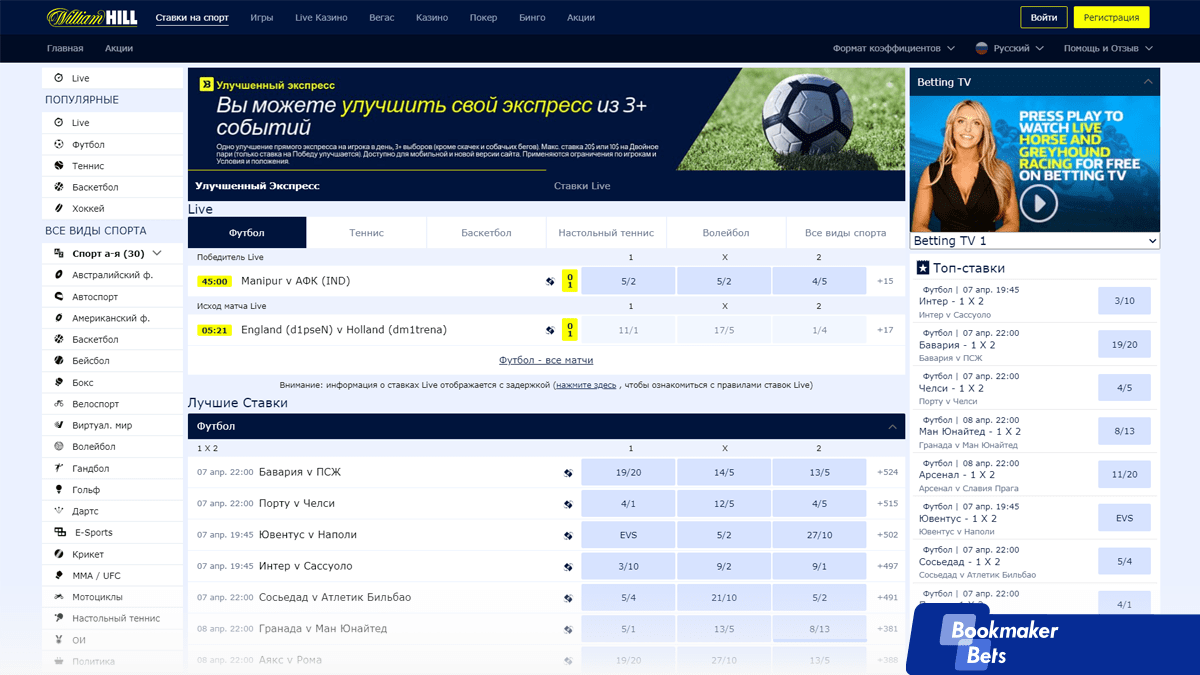1200x675 pixels.
Task: Collapse the Betting TV panel
Action: pos(1147,82)
